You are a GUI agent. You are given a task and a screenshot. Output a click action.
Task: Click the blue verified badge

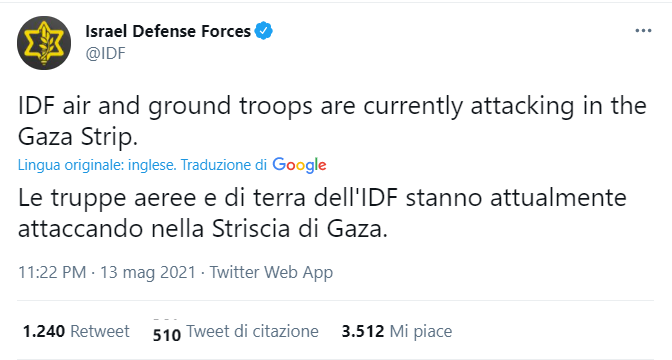point(264,31)
